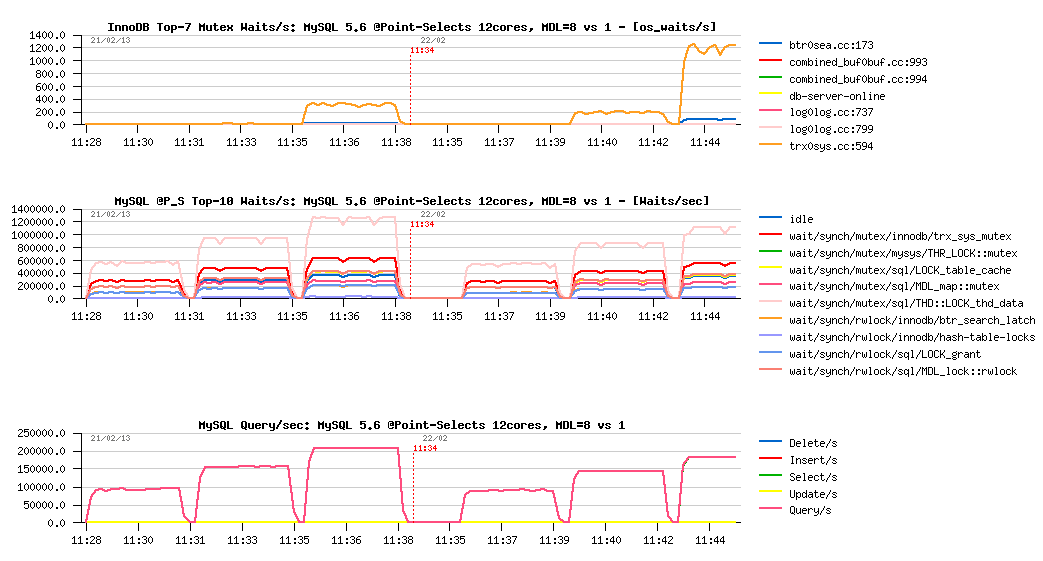
Task: Click the db-server-online legend label
Action: pos(837,96)
